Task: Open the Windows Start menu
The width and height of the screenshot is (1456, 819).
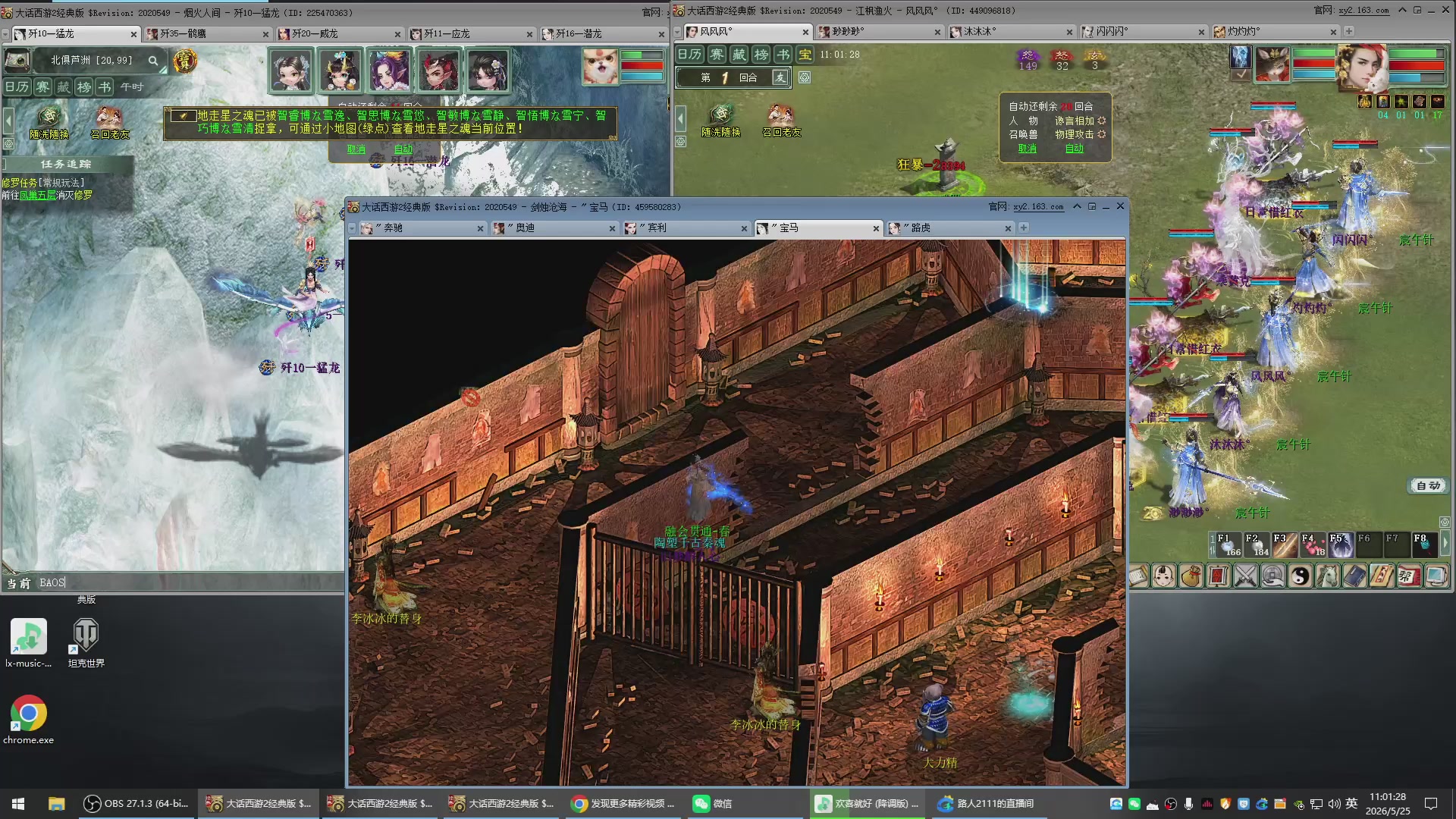Action: click(x=18, y=804)
